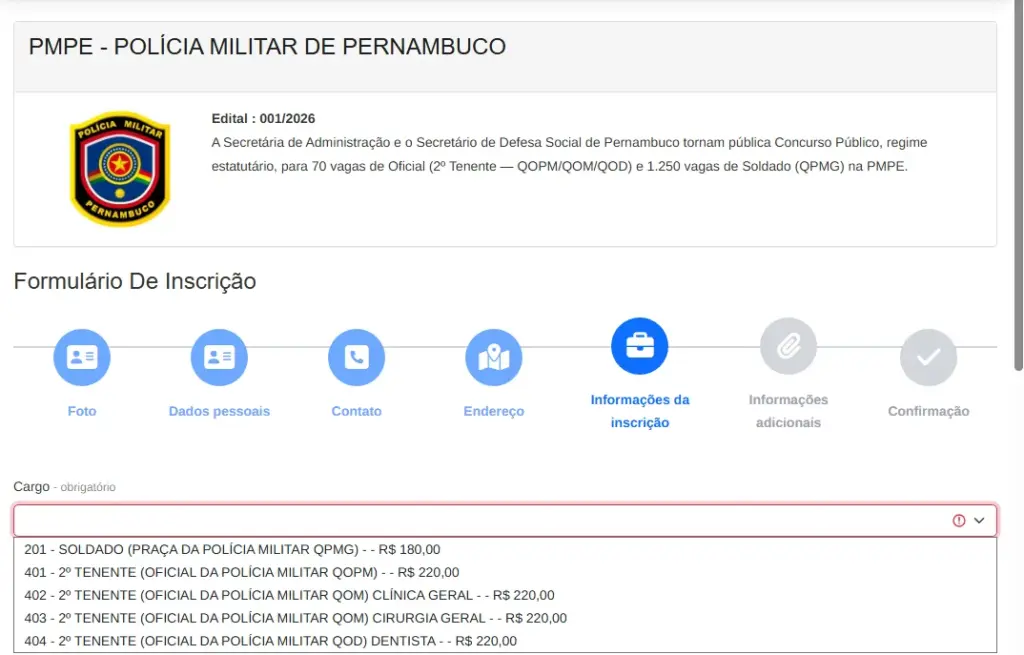
Task: Click the Confirmação checkmark step icon
Action: tap(928, 357)
